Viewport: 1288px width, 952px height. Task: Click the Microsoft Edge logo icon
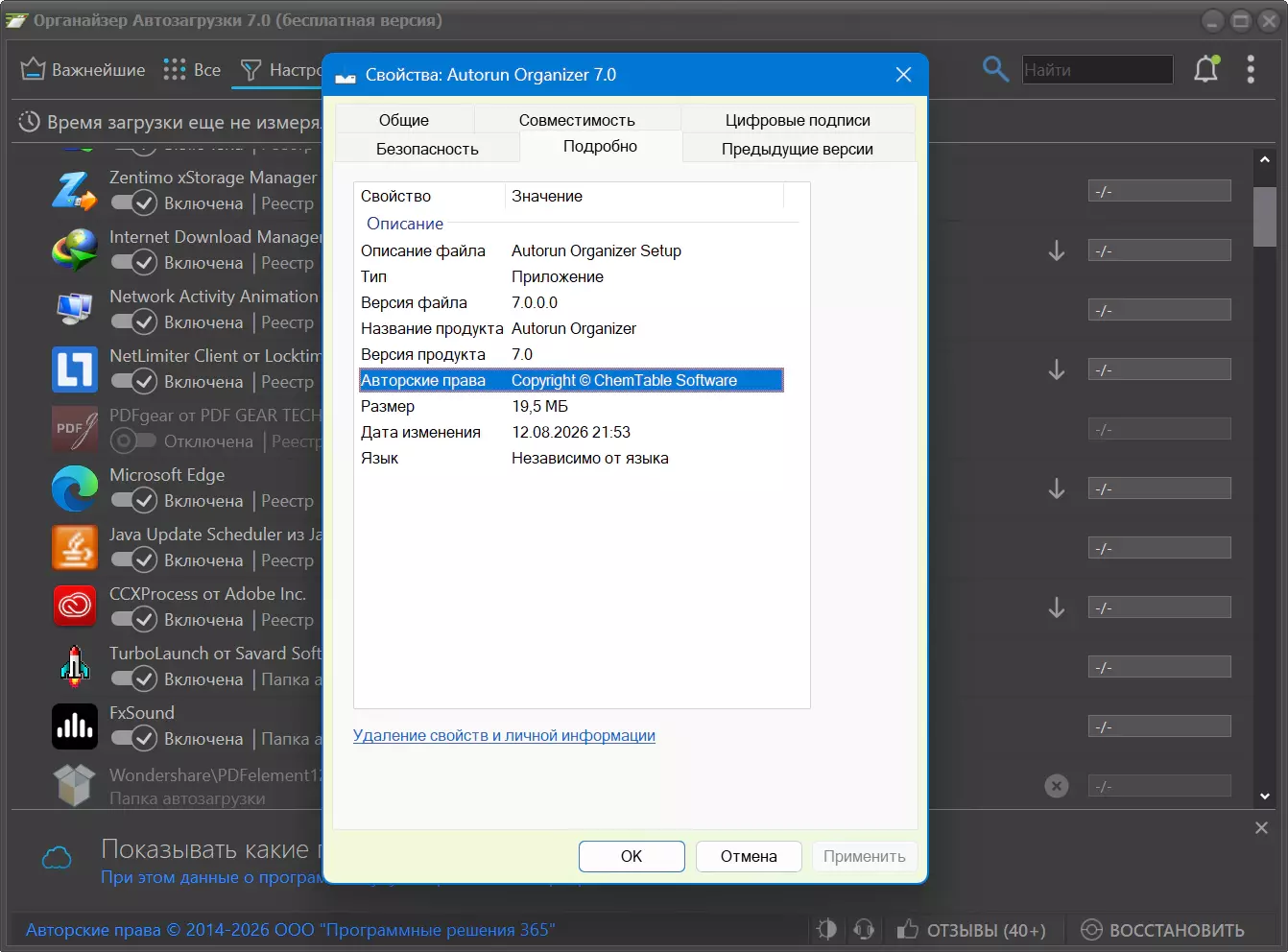click(74, 488)
